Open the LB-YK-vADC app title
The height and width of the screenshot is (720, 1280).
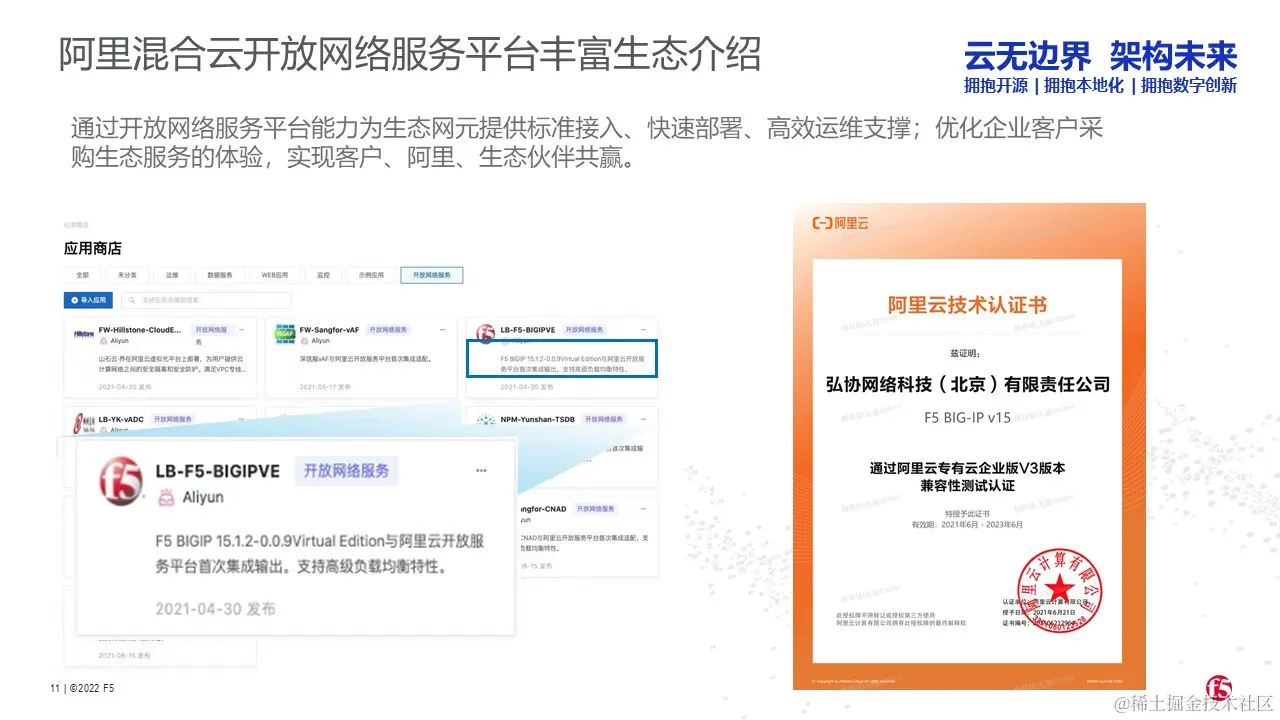tap(121, 419)
